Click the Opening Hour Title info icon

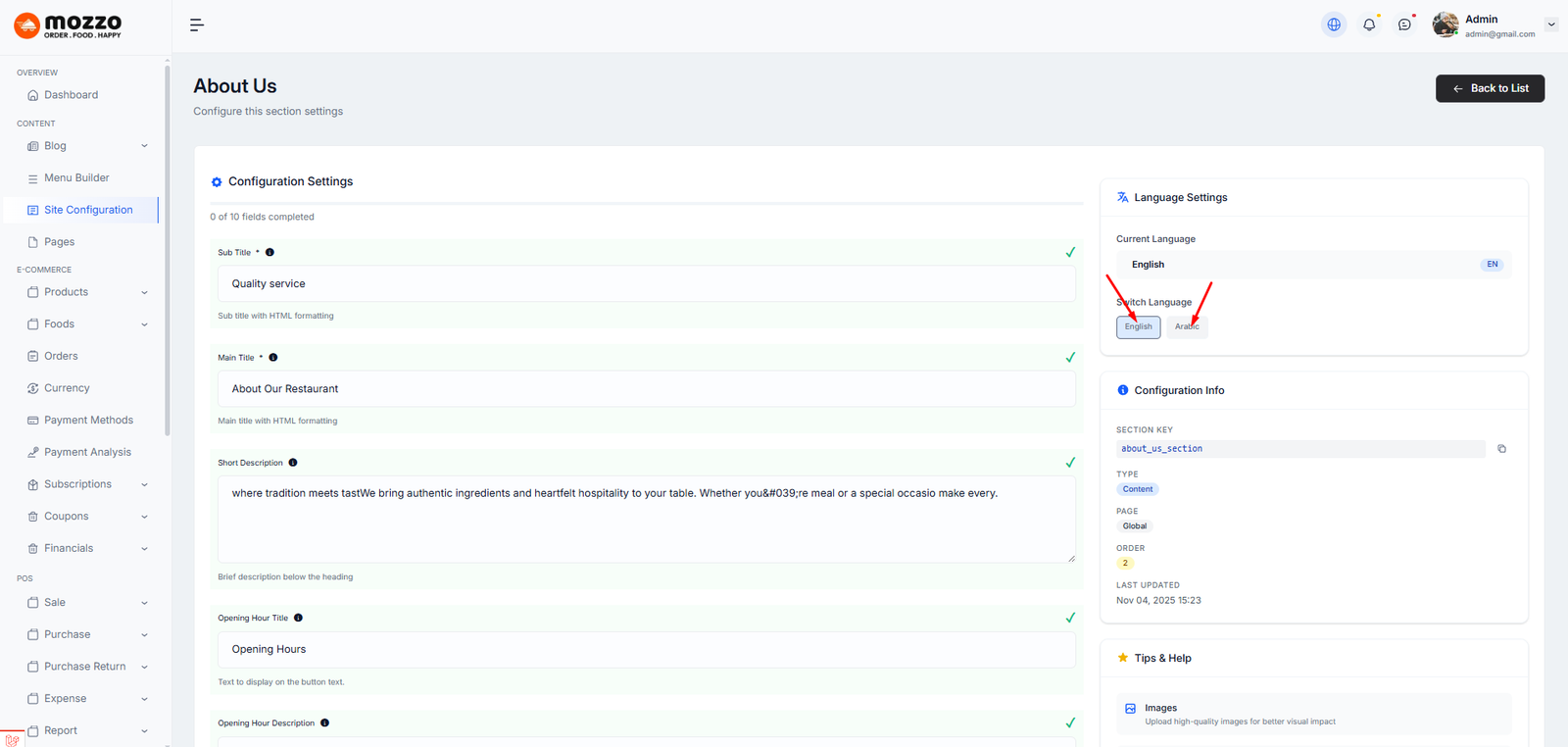299,618
